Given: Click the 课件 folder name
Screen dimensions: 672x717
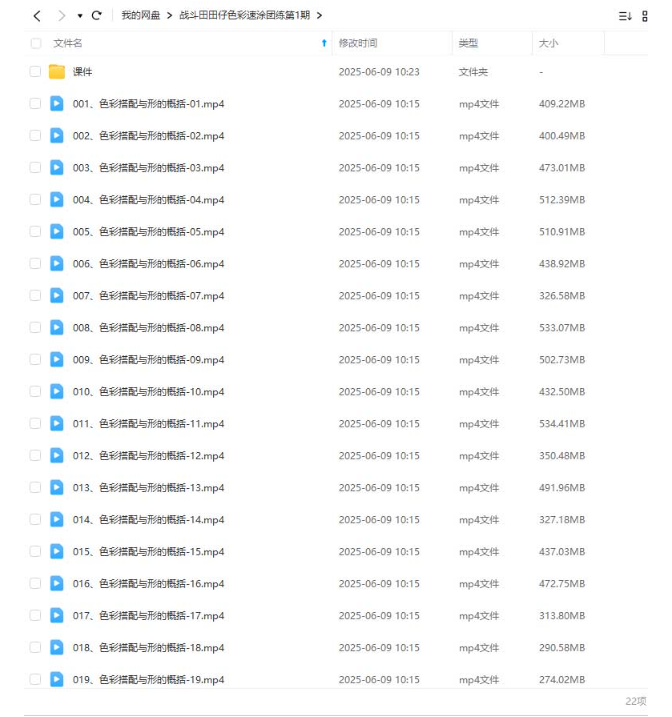Looking at the screenshot, I should coord(82,72).
